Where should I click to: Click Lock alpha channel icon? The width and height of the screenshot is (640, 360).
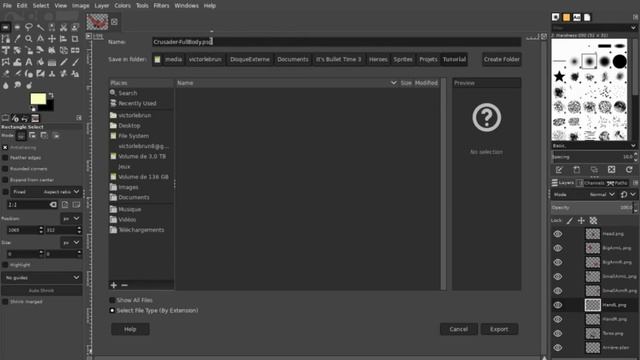593,220
